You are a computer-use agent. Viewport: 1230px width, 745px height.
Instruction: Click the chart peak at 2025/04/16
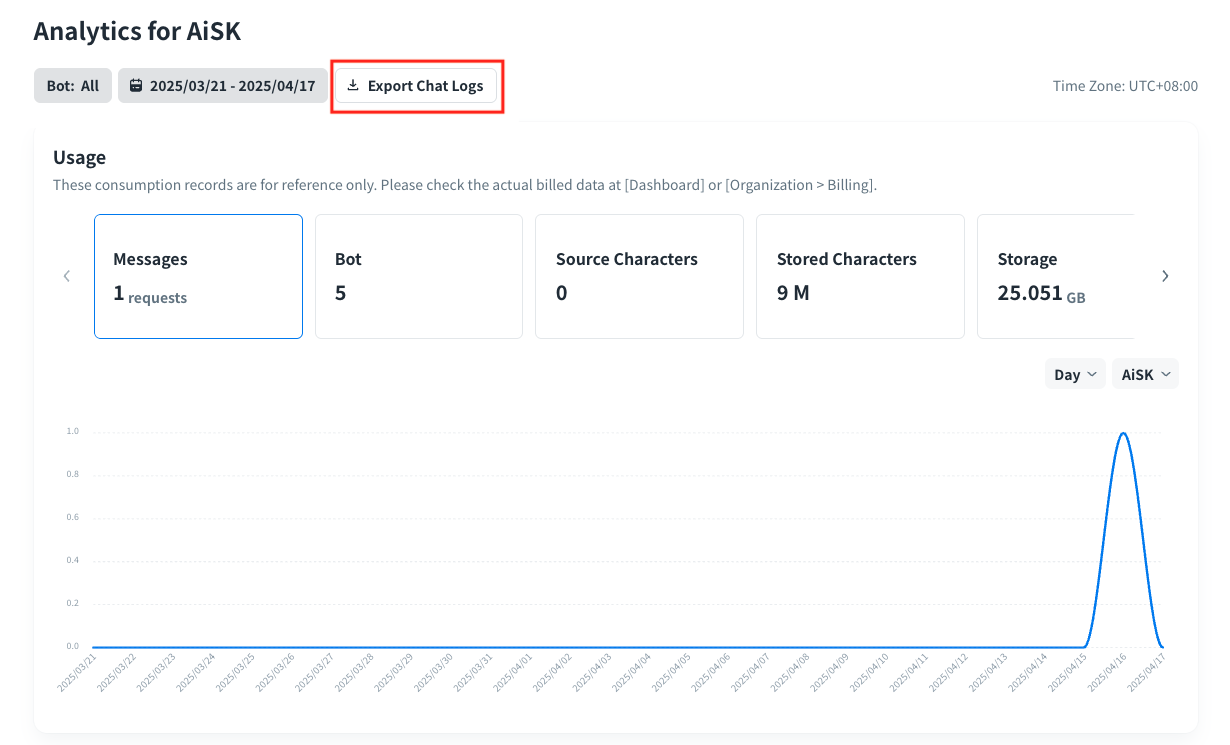pyautogui.click(x=1124, y=434)
